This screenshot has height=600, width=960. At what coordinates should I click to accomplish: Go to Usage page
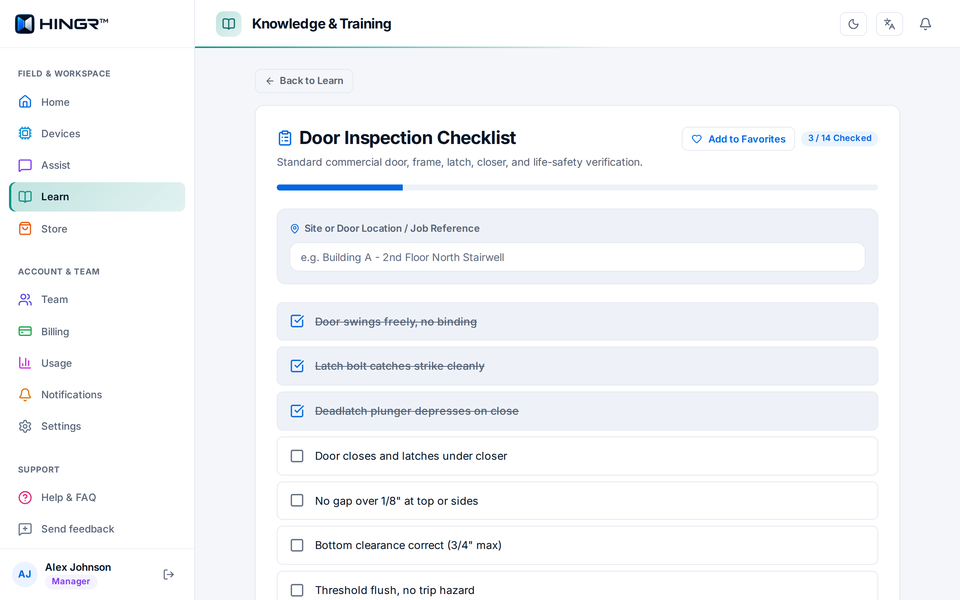(x=97, y=363)
